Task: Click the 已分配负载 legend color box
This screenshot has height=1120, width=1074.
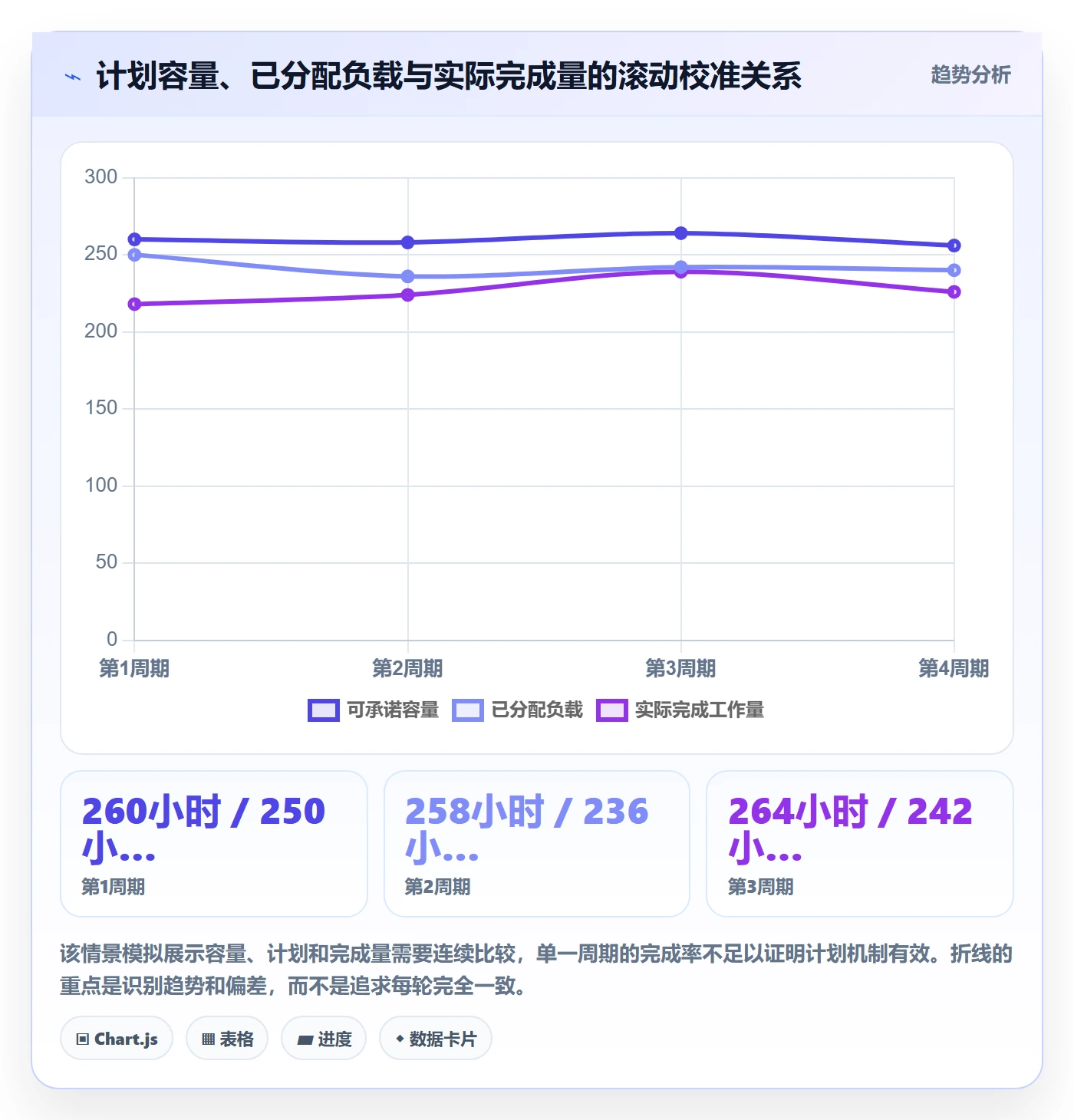Action: click(x=468, y=710)
